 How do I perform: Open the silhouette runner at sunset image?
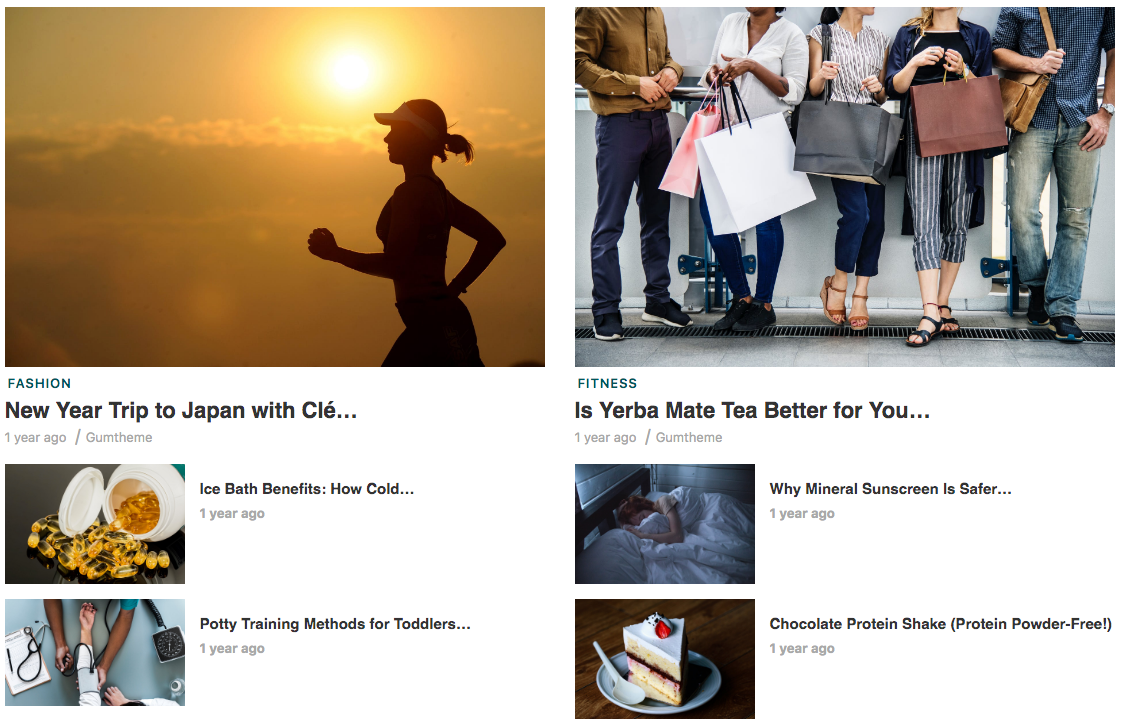(275, 187)
